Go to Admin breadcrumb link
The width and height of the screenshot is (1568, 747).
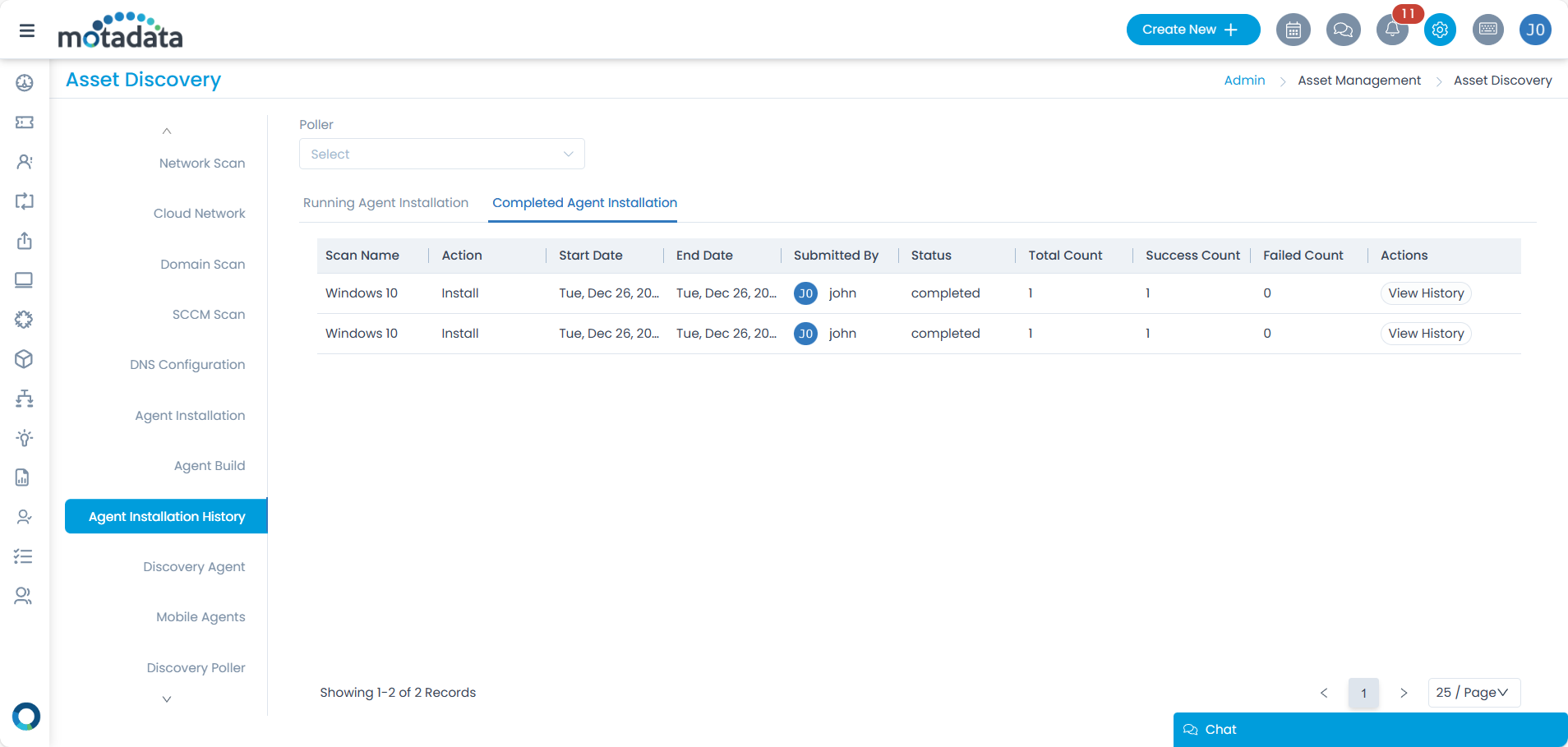coord(1244,81)
